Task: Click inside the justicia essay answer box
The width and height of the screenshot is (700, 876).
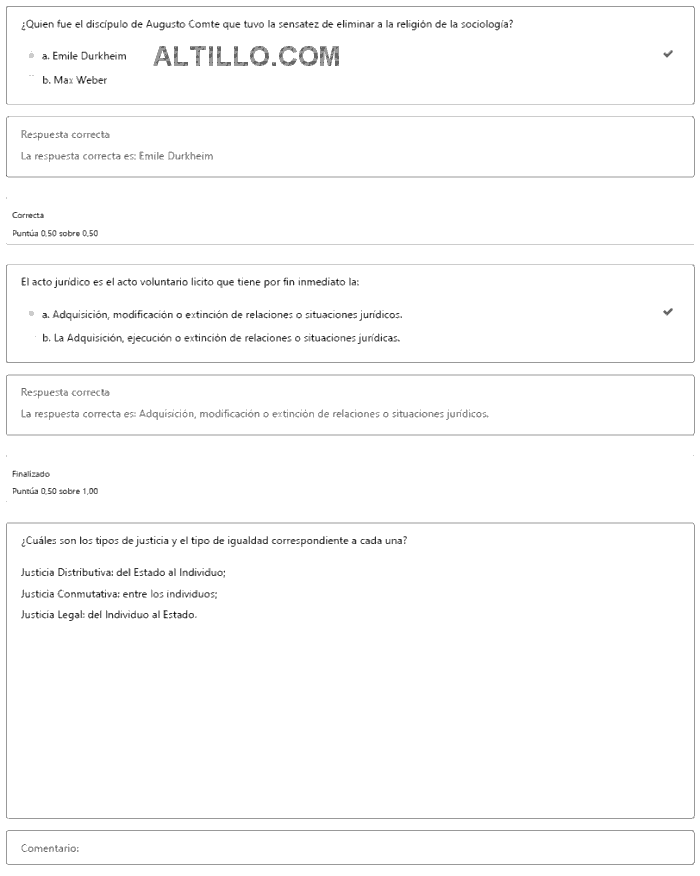Action: 350,720
